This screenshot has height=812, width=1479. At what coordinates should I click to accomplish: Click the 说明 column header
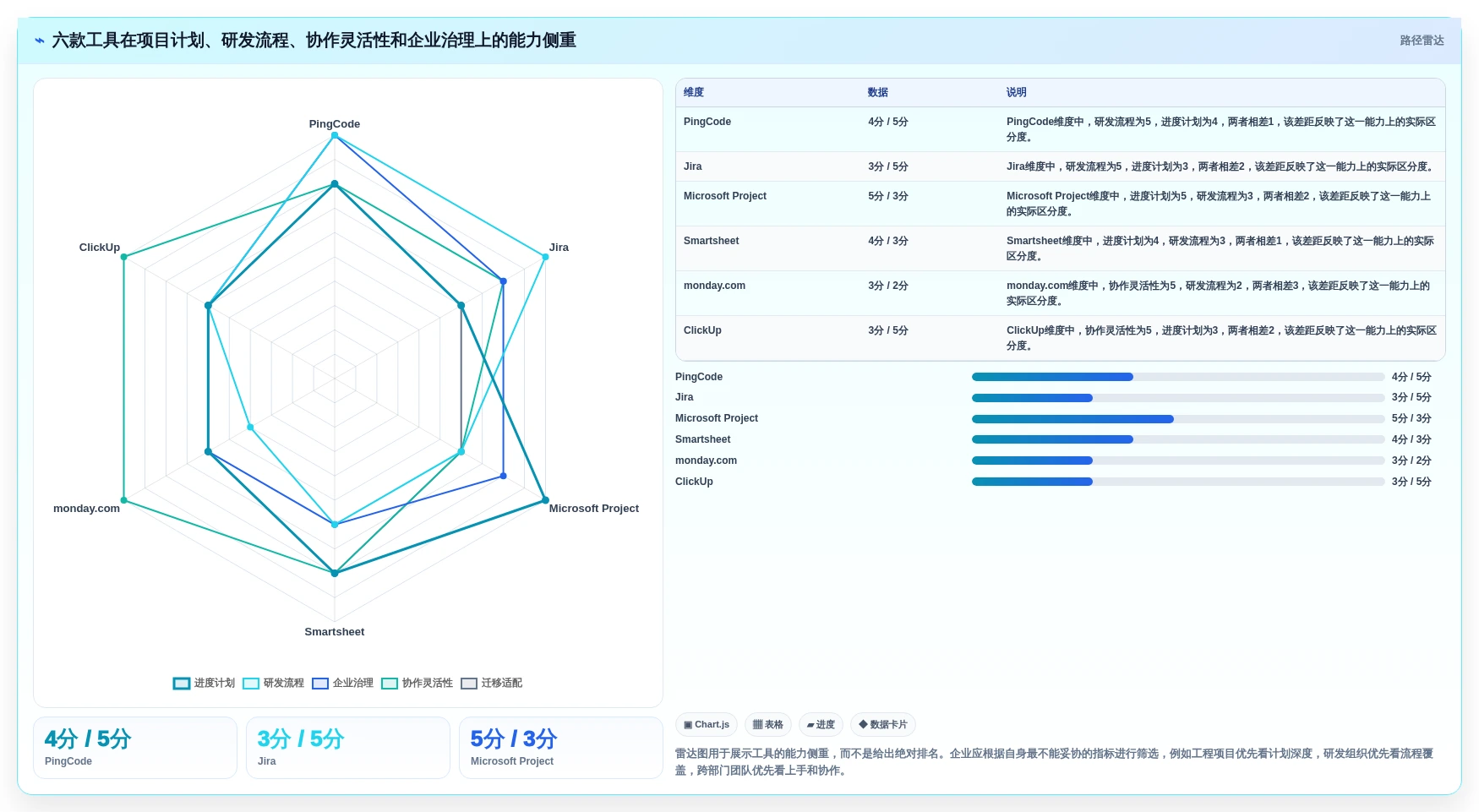click(x=1017, y=92)
